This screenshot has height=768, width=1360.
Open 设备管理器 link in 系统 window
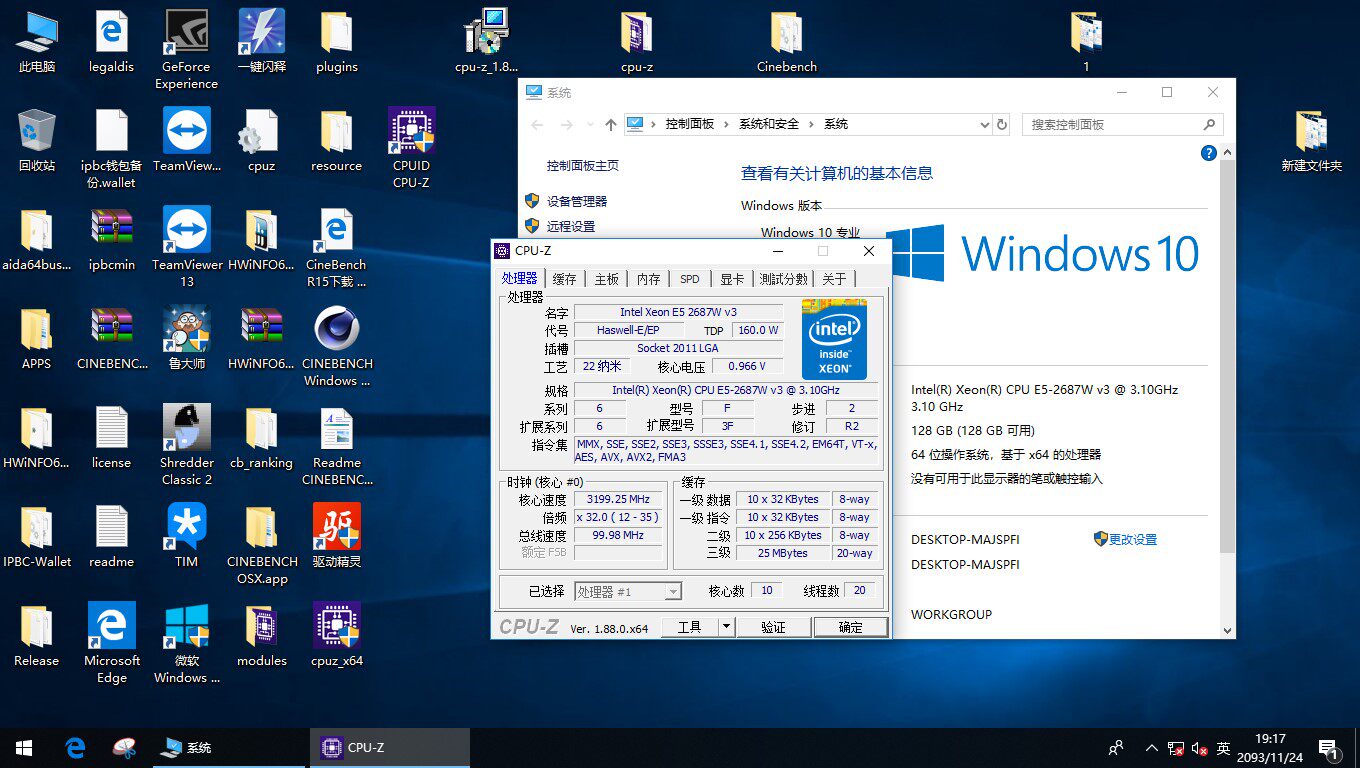click(577, 201)
